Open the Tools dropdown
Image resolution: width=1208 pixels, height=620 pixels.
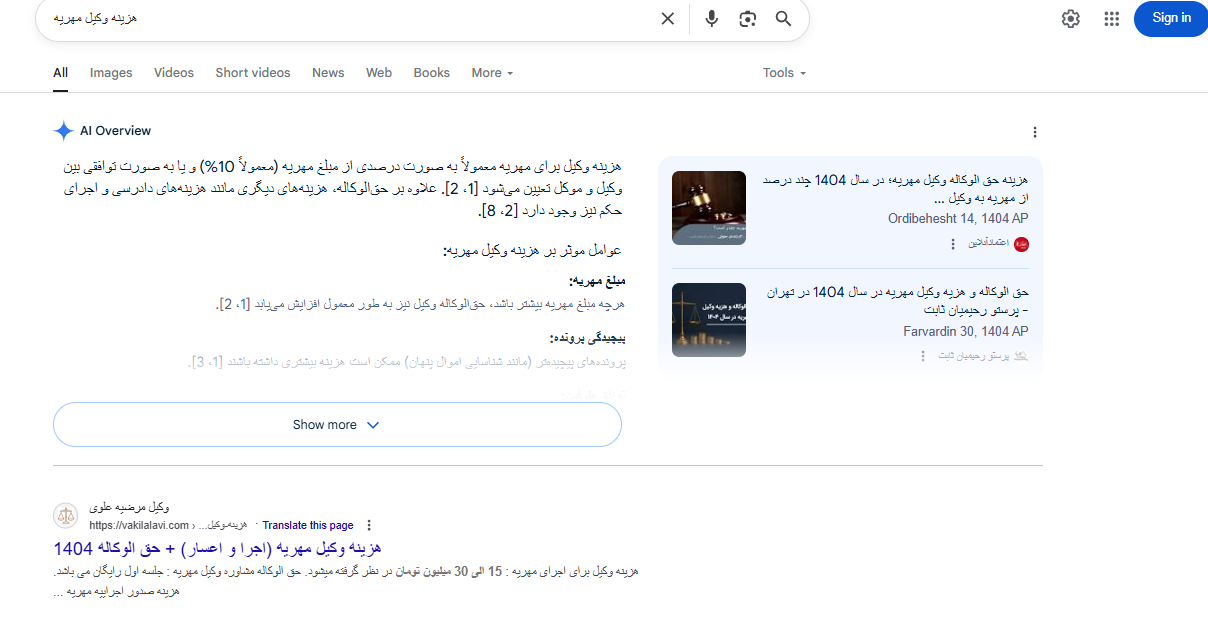(784, 73)
